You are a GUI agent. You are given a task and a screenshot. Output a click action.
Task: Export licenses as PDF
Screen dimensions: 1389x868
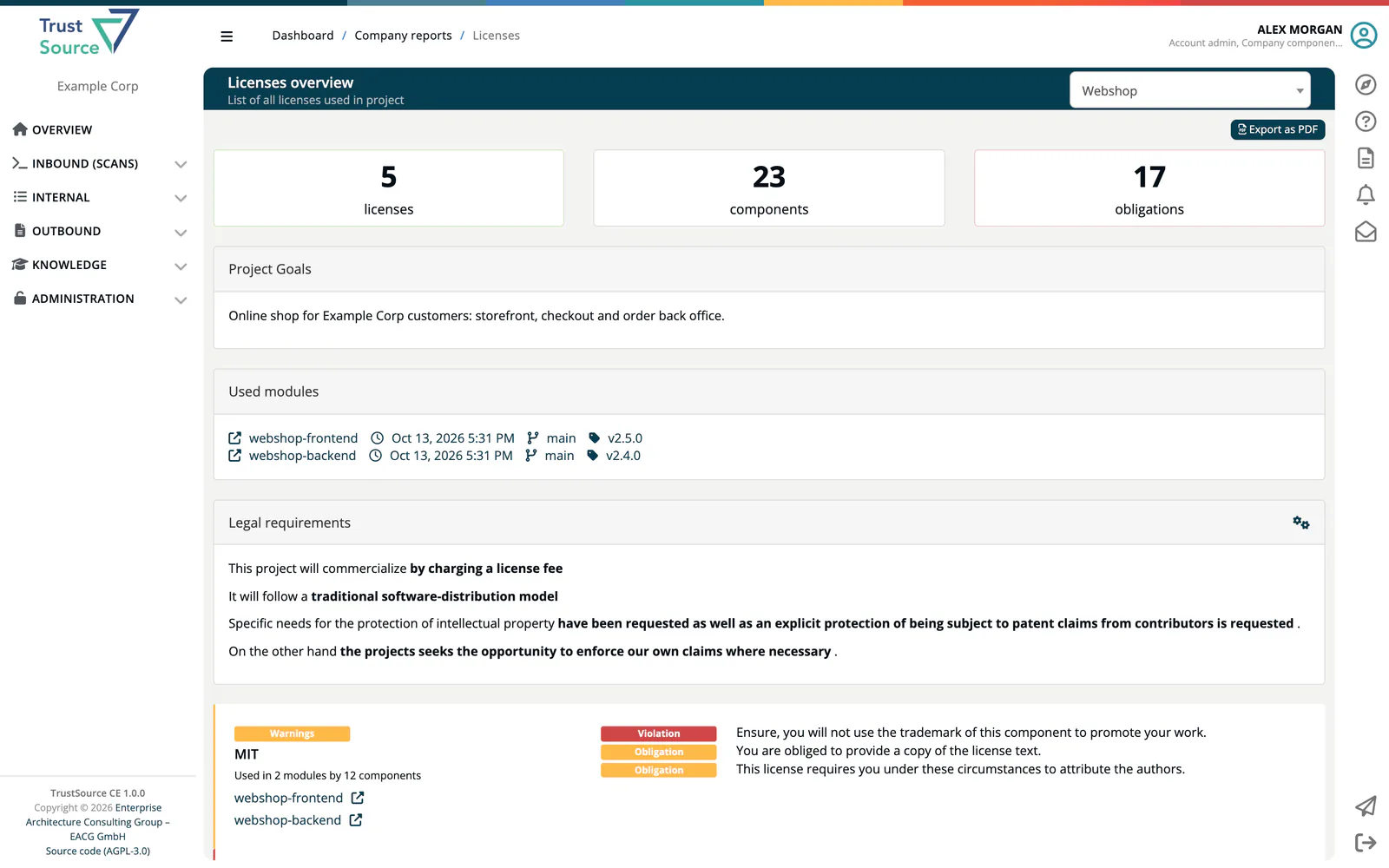click(x=1278, y=129)
